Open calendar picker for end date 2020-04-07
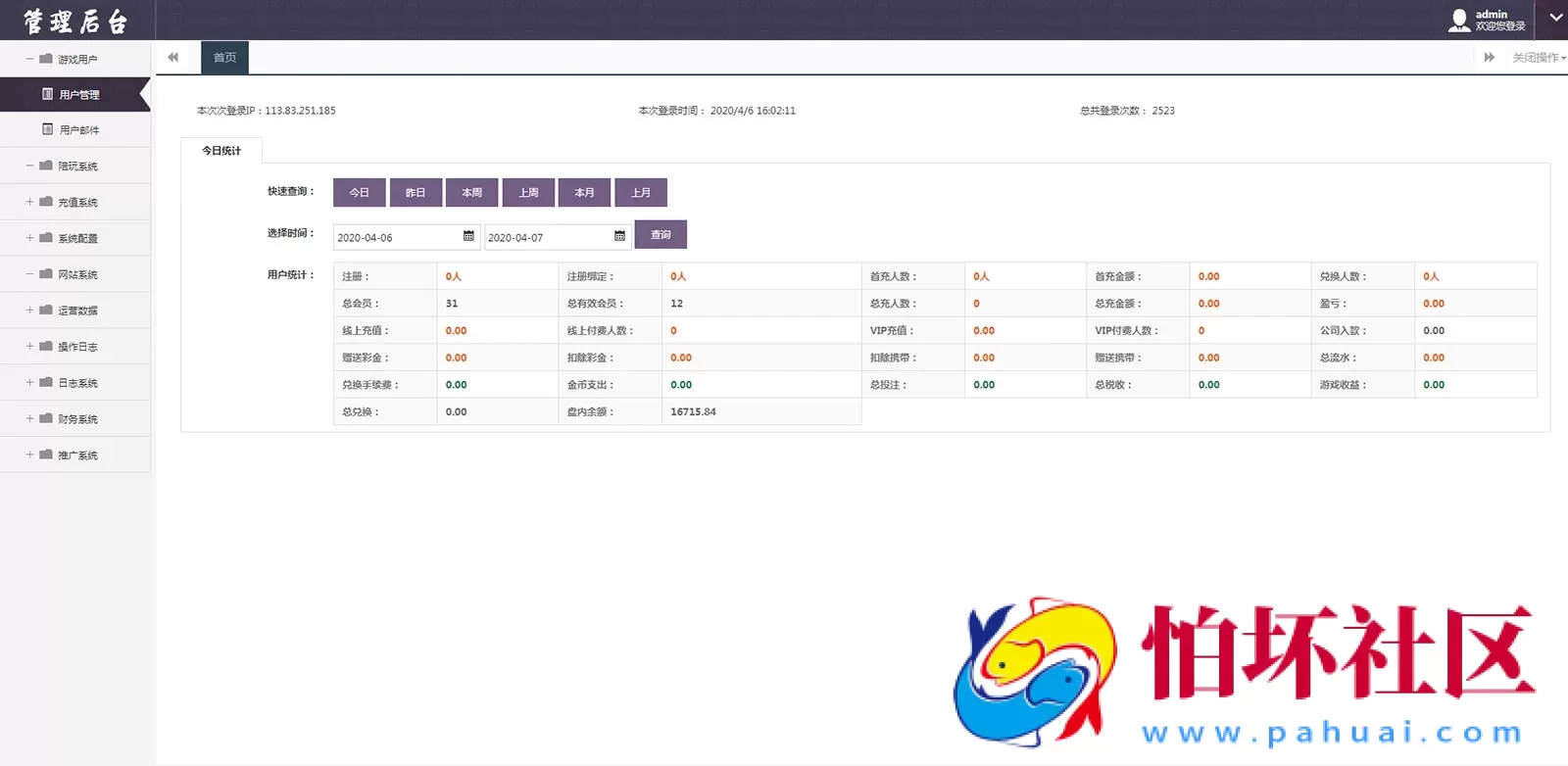The width and height of the screenshot is (1568, 766). [619, 236]
